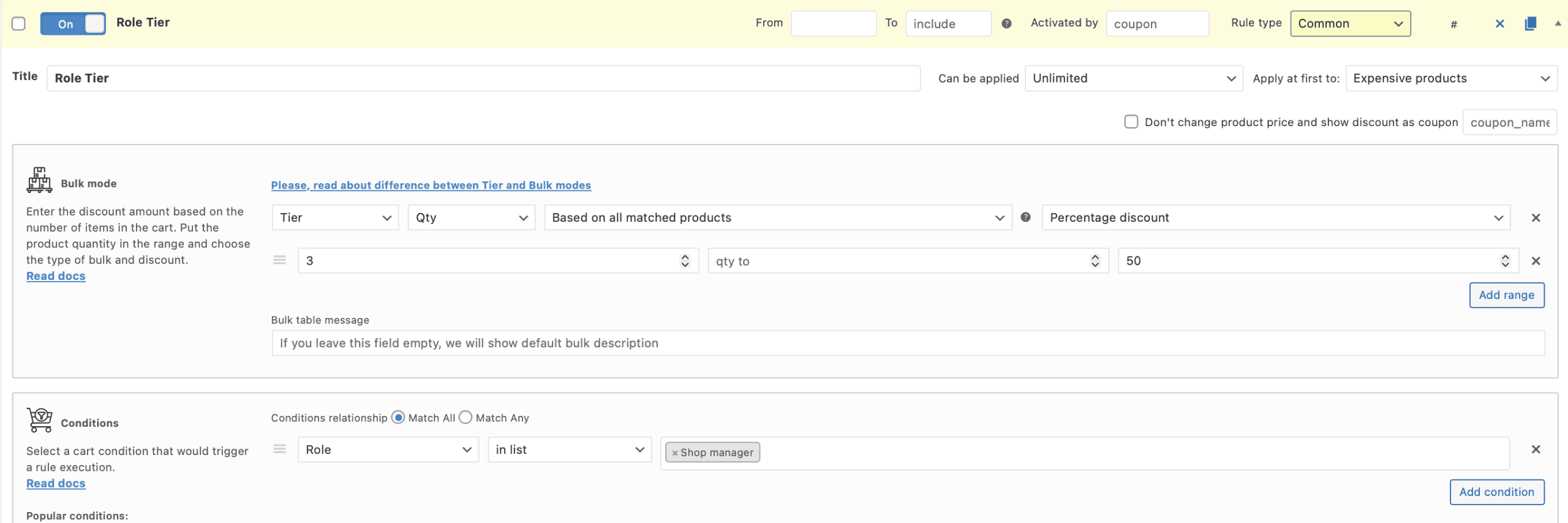Duplicate the Role Tier rule using the copy icon

click(1530, 24)
